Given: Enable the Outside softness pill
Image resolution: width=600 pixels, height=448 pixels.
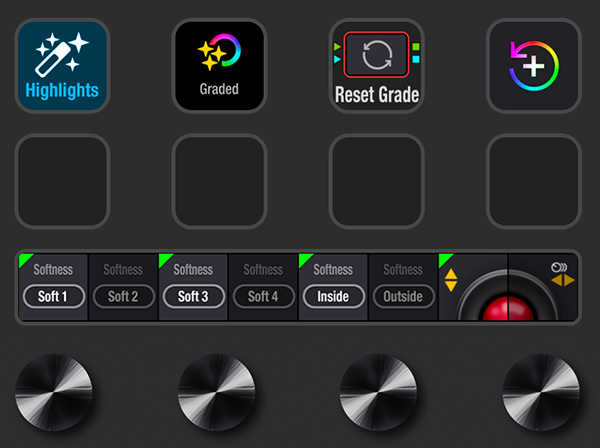Looking at the screenshot, I should point(404,296).
